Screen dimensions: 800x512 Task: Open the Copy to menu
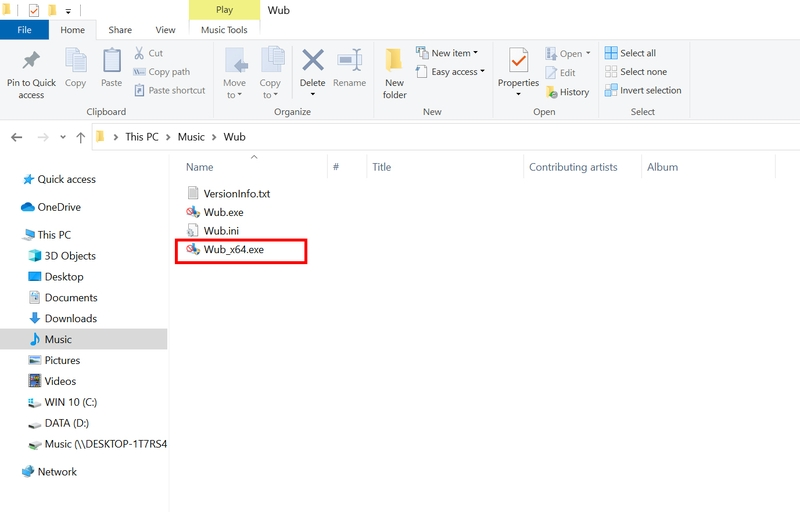(270, 73)
